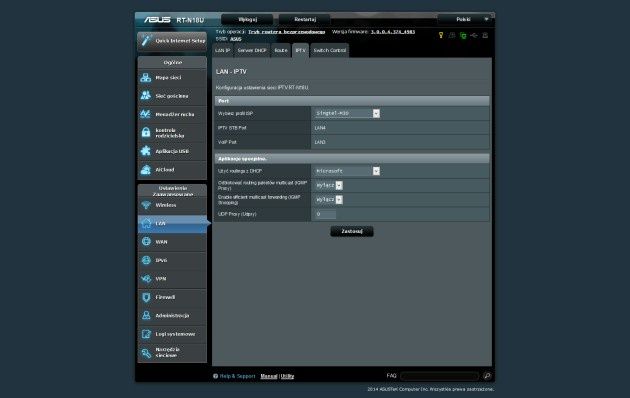Screen dimensions: 630x398
Task: Open the network map icon (Mapa sieci)
Action: [146, 78]
